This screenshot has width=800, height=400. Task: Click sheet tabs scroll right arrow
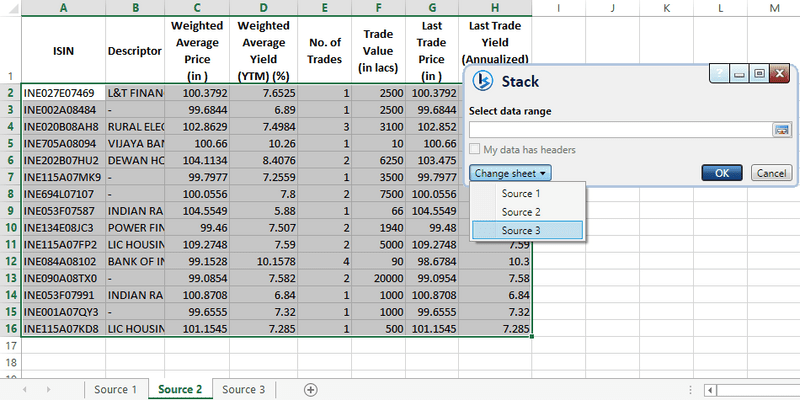coord(48,390)
